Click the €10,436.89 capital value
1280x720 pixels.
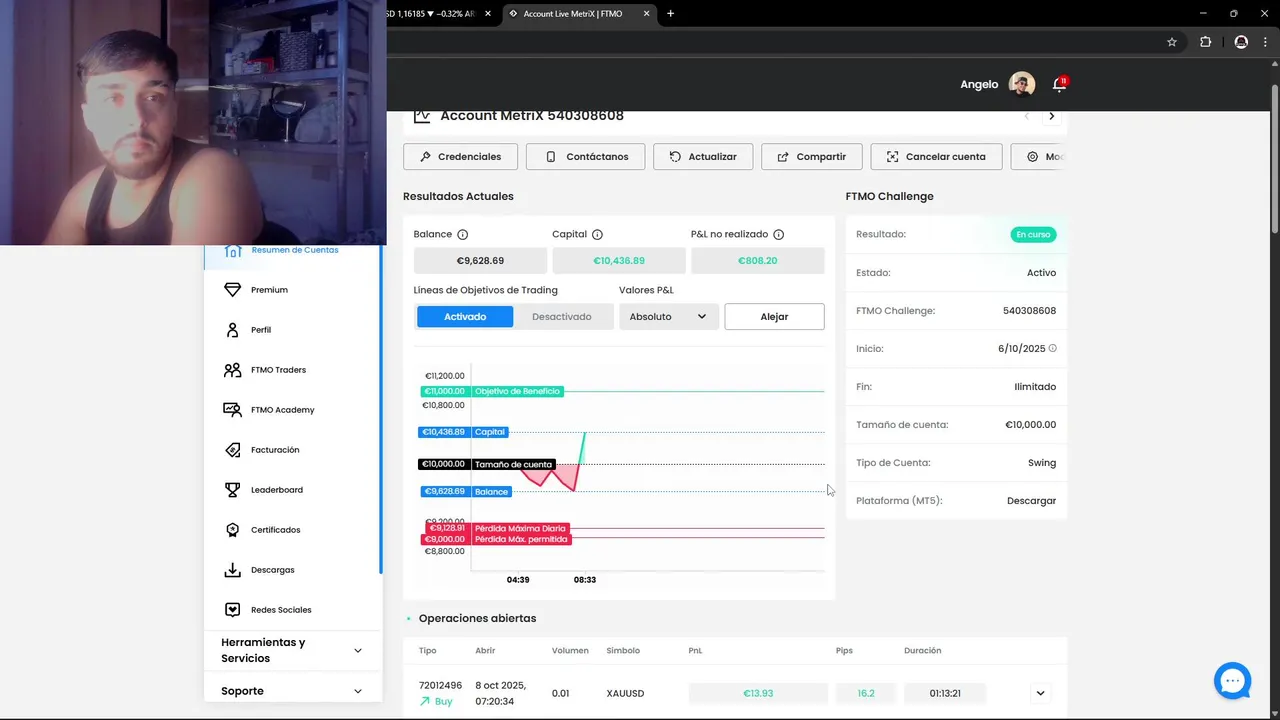619,261
